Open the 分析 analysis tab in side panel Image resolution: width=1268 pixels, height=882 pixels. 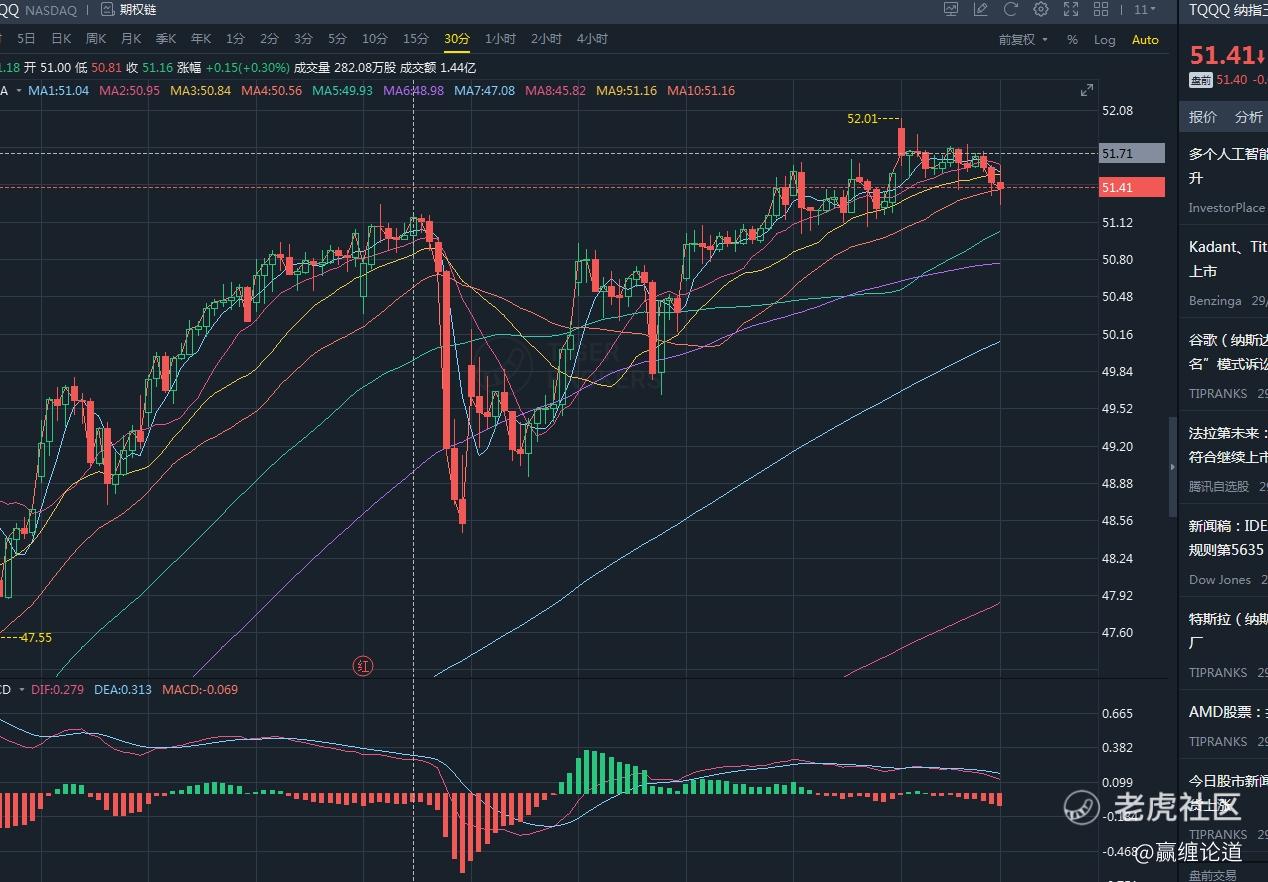[1249, 117]
